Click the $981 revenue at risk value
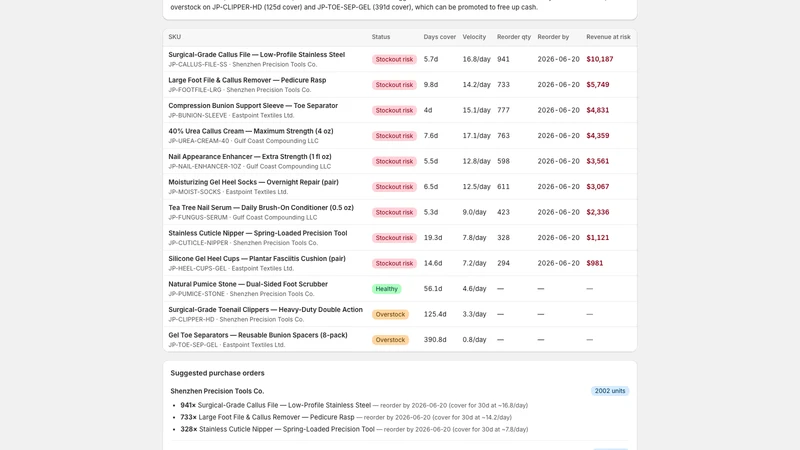Screen dimensions: 800x450 [x=595, y=263]
